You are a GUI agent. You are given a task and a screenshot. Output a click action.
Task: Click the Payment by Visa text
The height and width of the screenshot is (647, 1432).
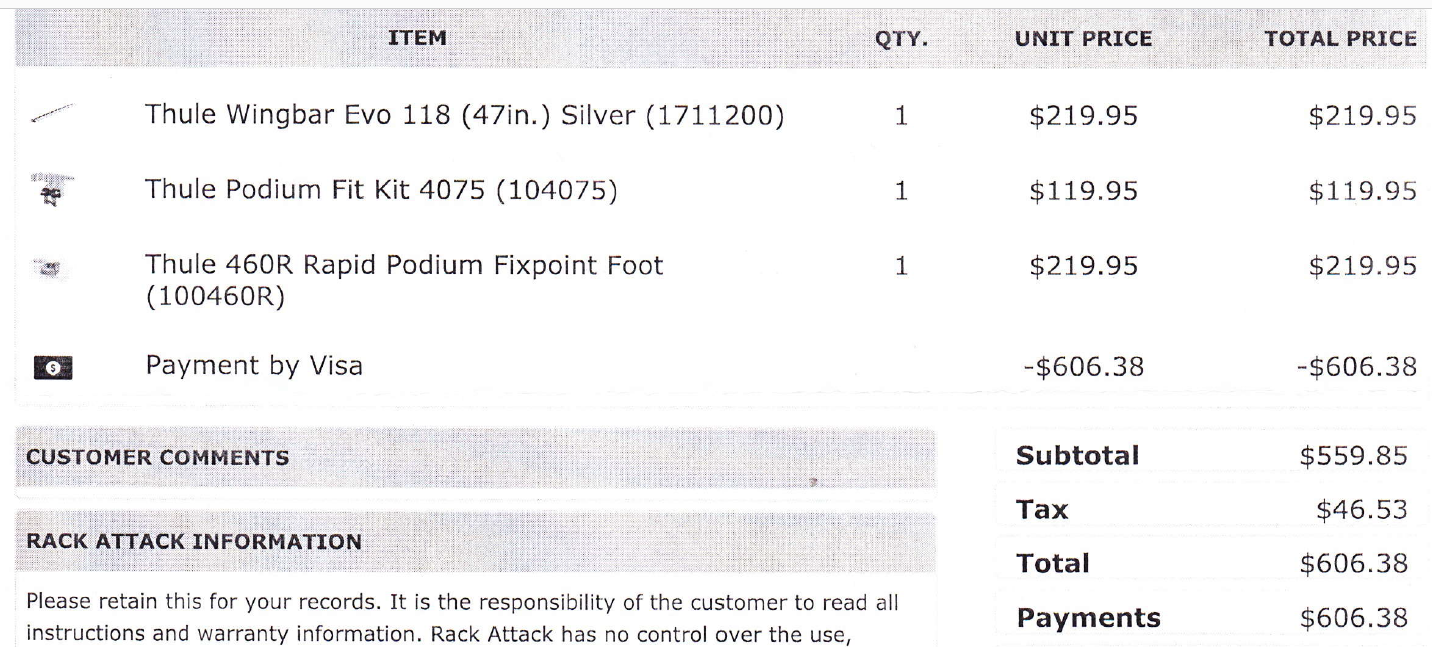click(x=254, y=366)
